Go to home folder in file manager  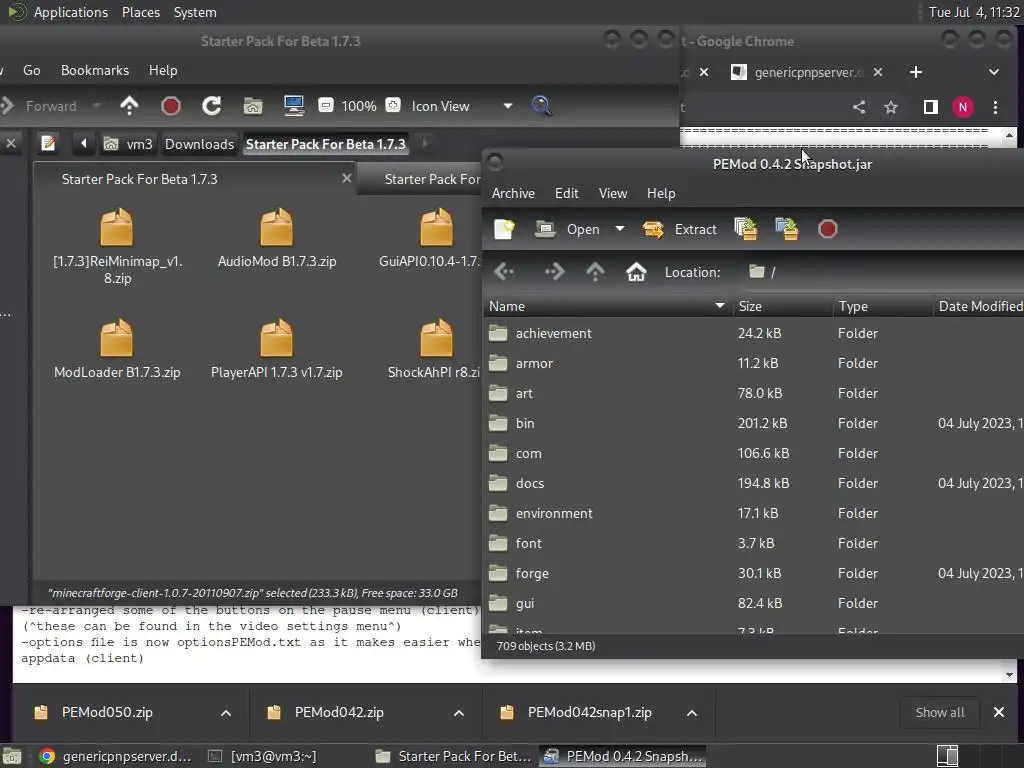coord(253,106)
